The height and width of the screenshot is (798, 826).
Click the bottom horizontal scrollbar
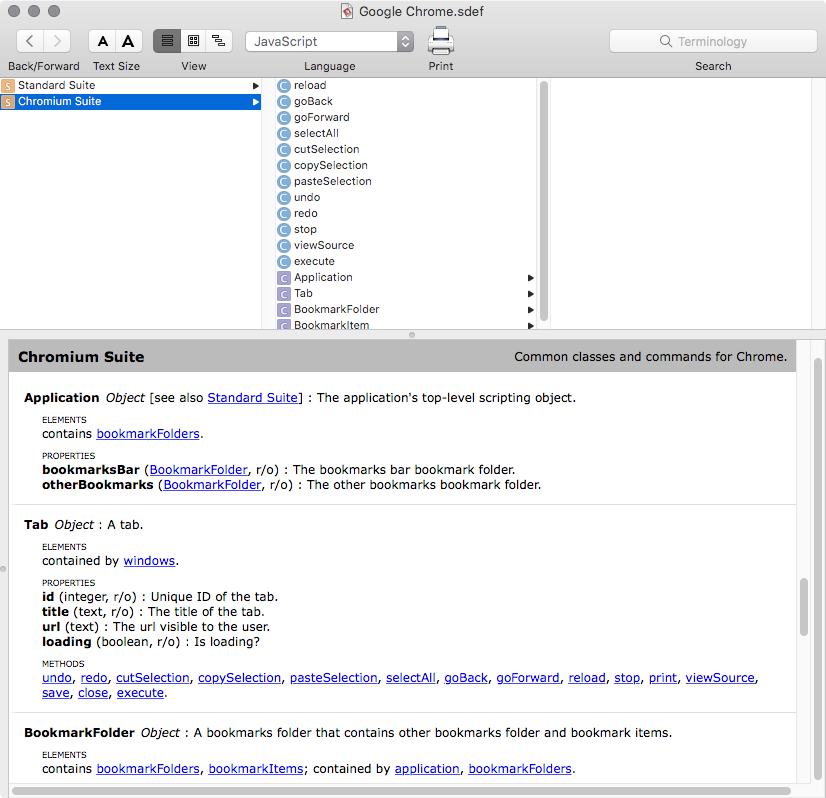tap(401, 791)
